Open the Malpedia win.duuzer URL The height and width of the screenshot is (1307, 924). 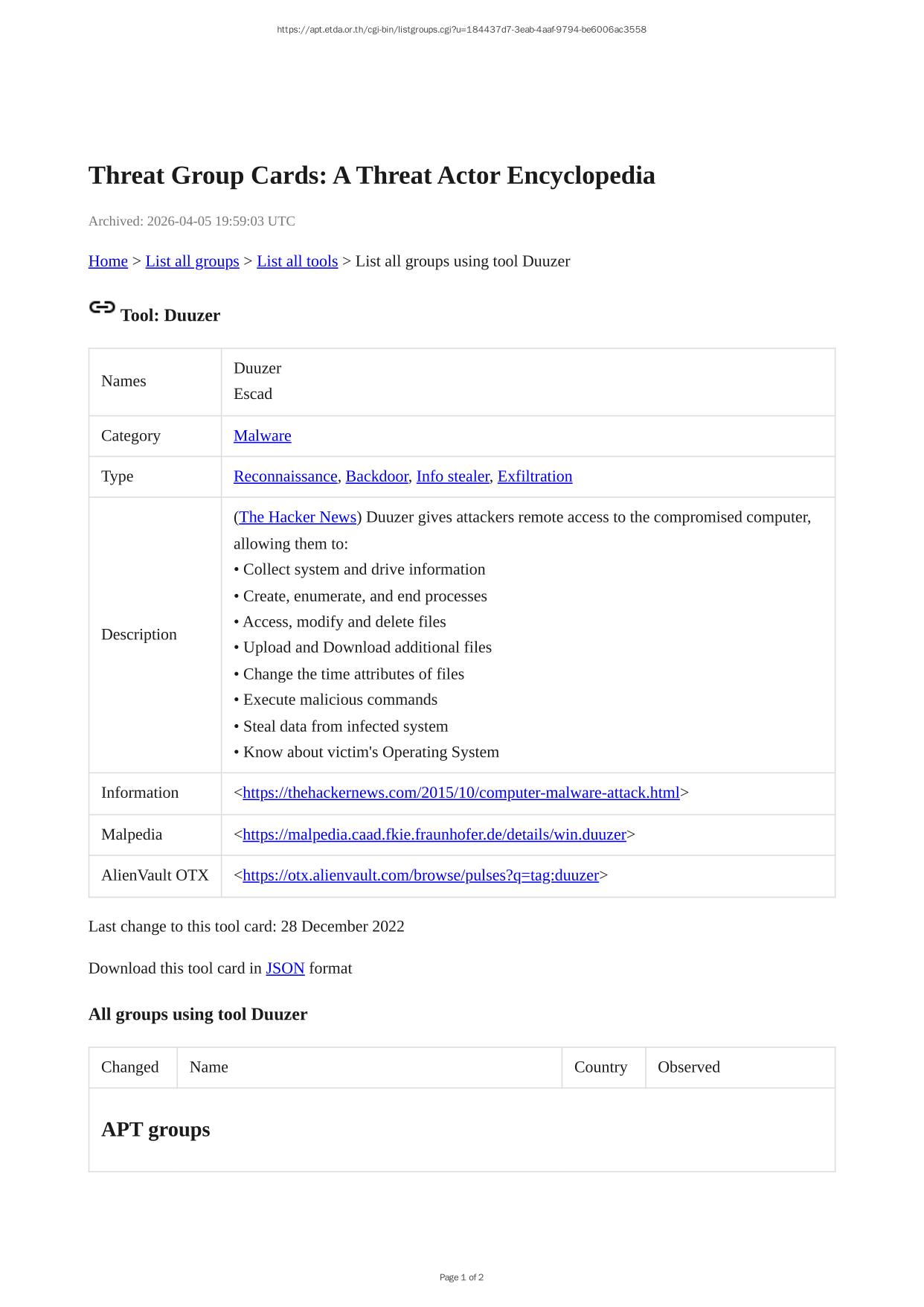[434, 834]
